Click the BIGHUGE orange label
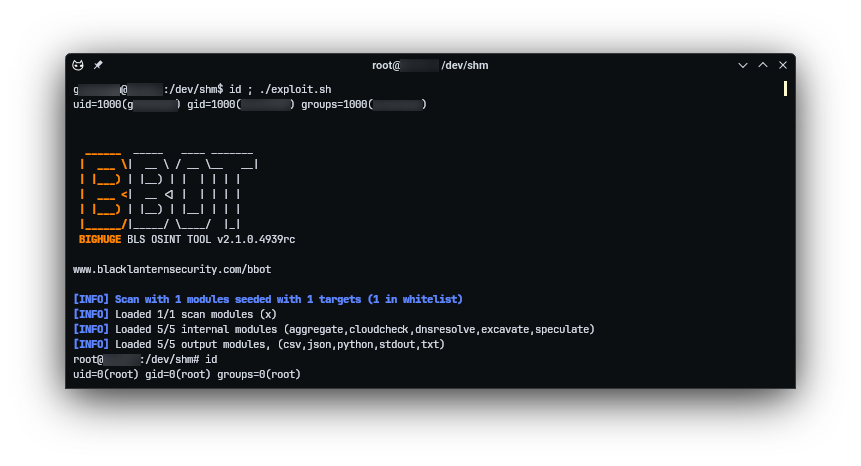The width and height of the screenshot is (861, 466). coord(100,240)
